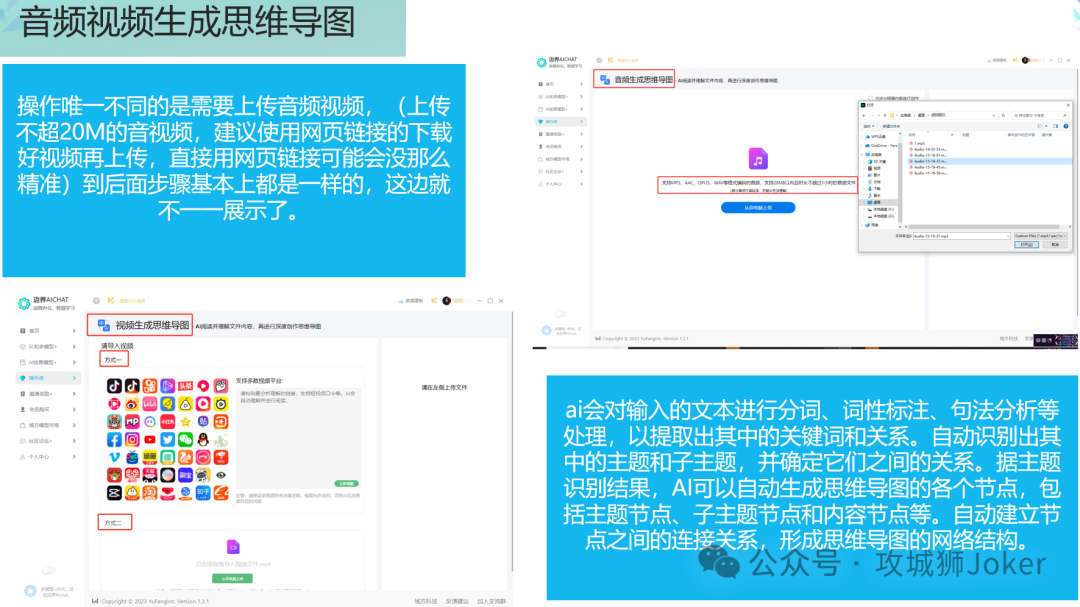Click the back arrow in file dialog

(x=864, y=115)
